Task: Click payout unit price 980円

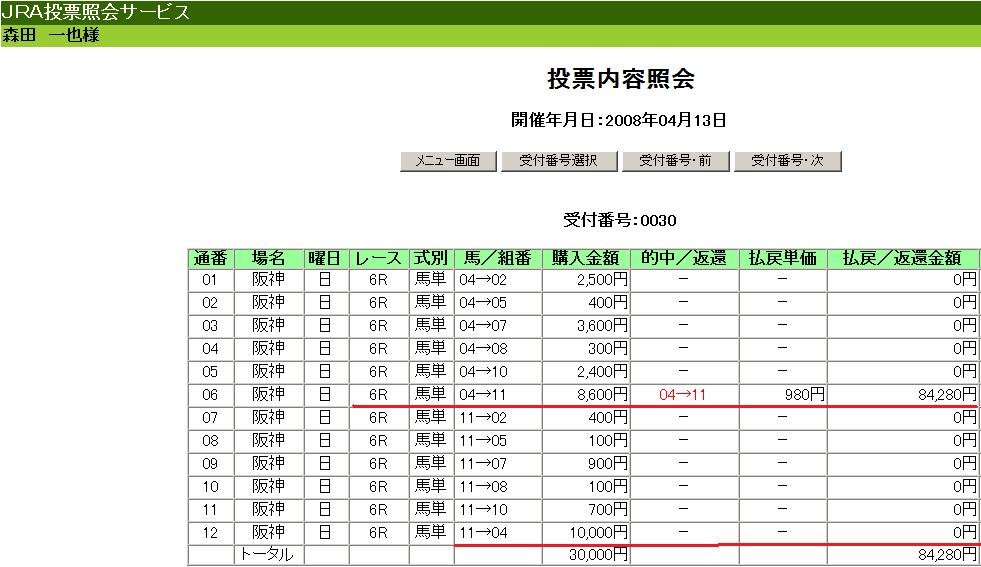Action: (805, 395)
